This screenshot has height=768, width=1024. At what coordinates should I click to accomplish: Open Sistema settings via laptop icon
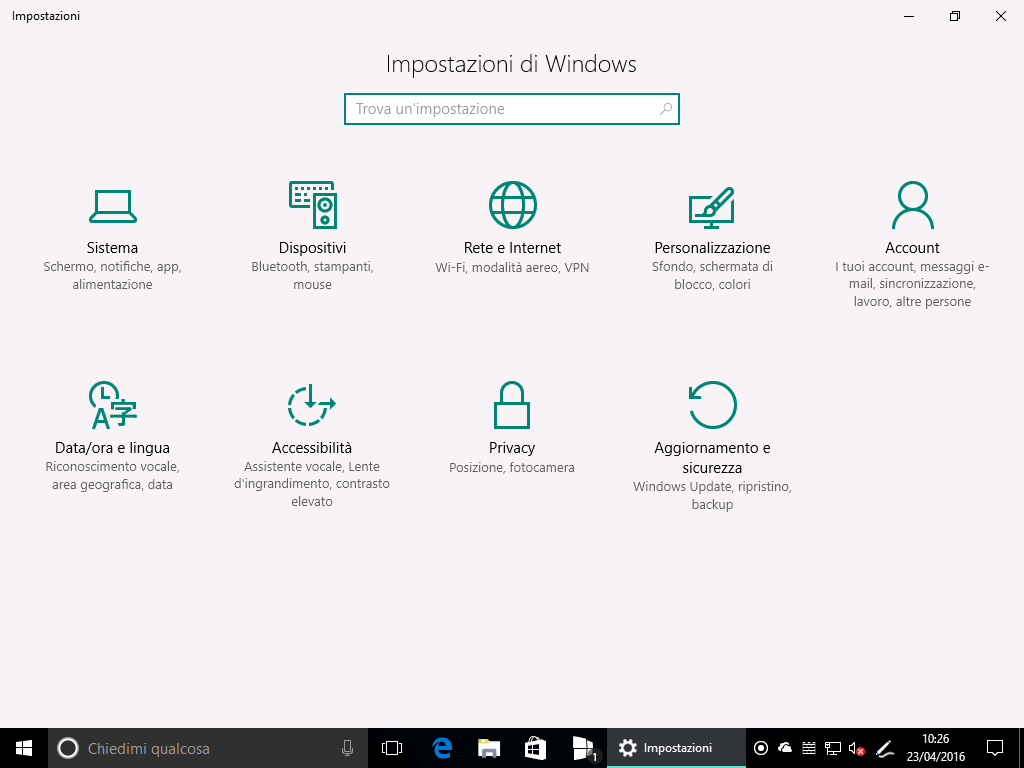[112, 206]
